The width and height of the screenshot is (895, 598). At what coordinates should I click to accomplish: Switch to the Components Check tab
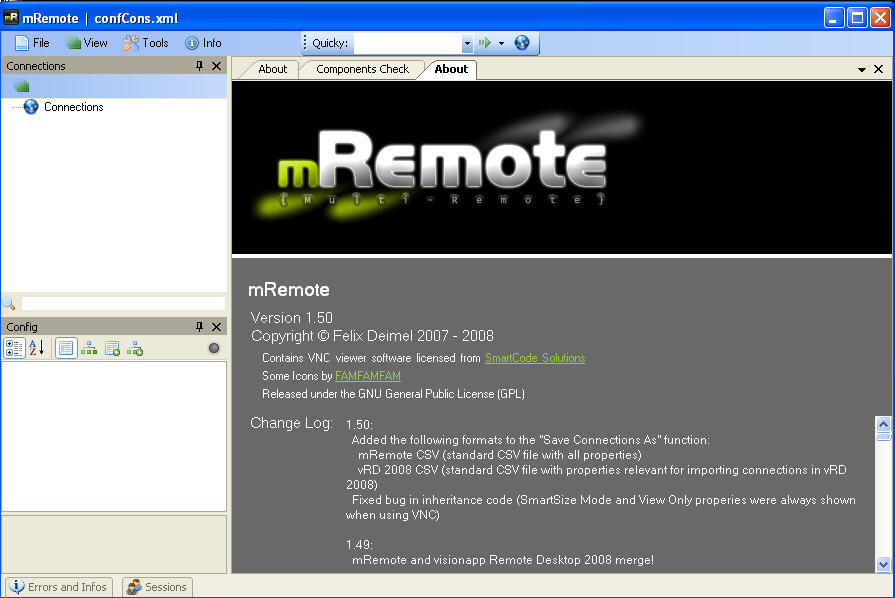[362, 69]
